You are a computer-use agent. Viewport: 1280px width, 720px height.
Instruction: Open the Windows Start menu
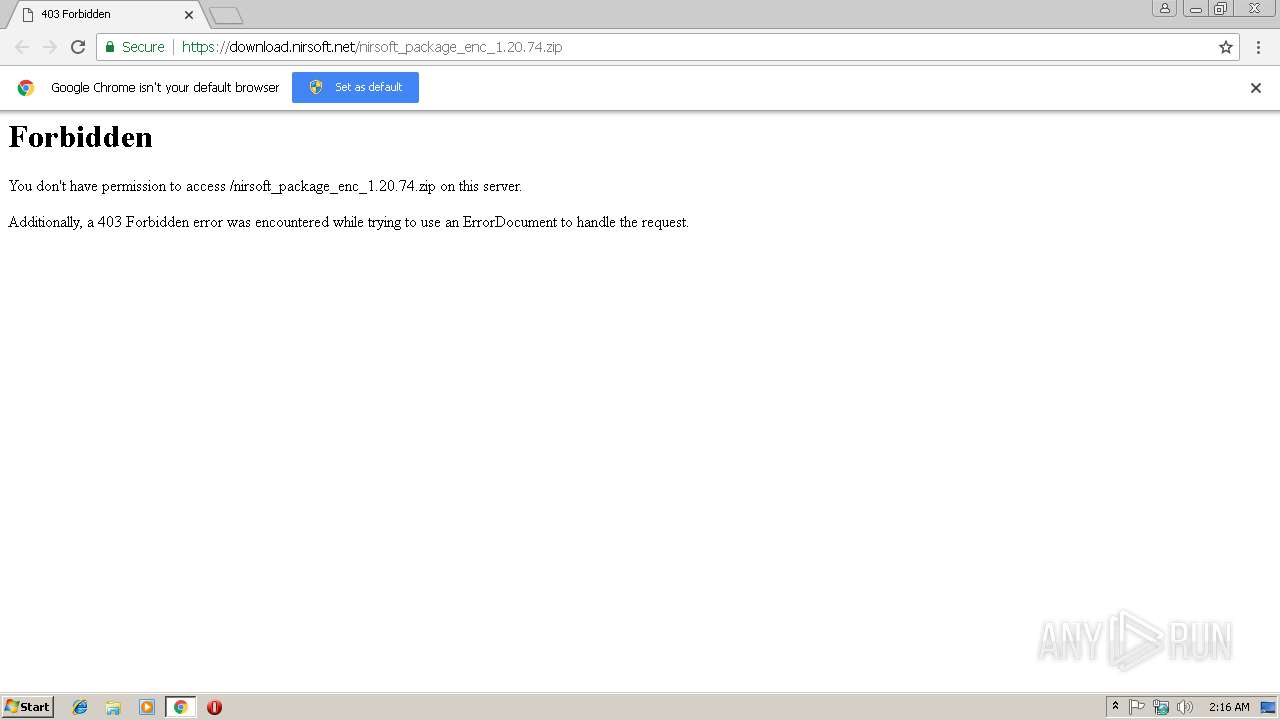(27, 707)
